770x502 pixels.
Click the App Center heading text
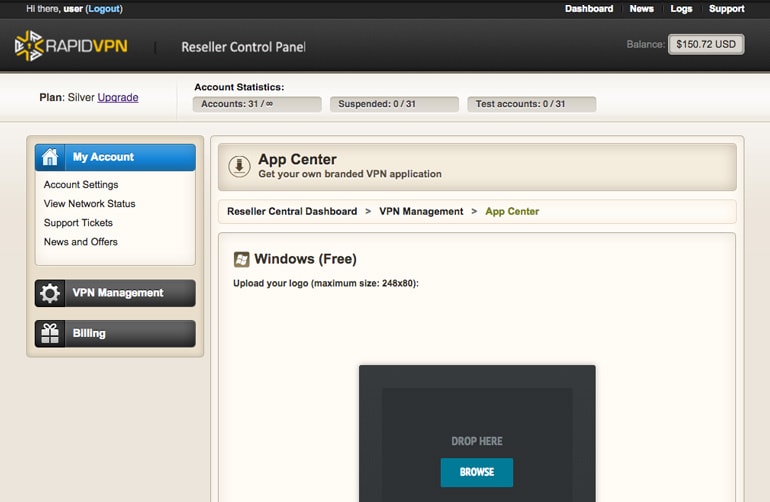pos(297,159)
